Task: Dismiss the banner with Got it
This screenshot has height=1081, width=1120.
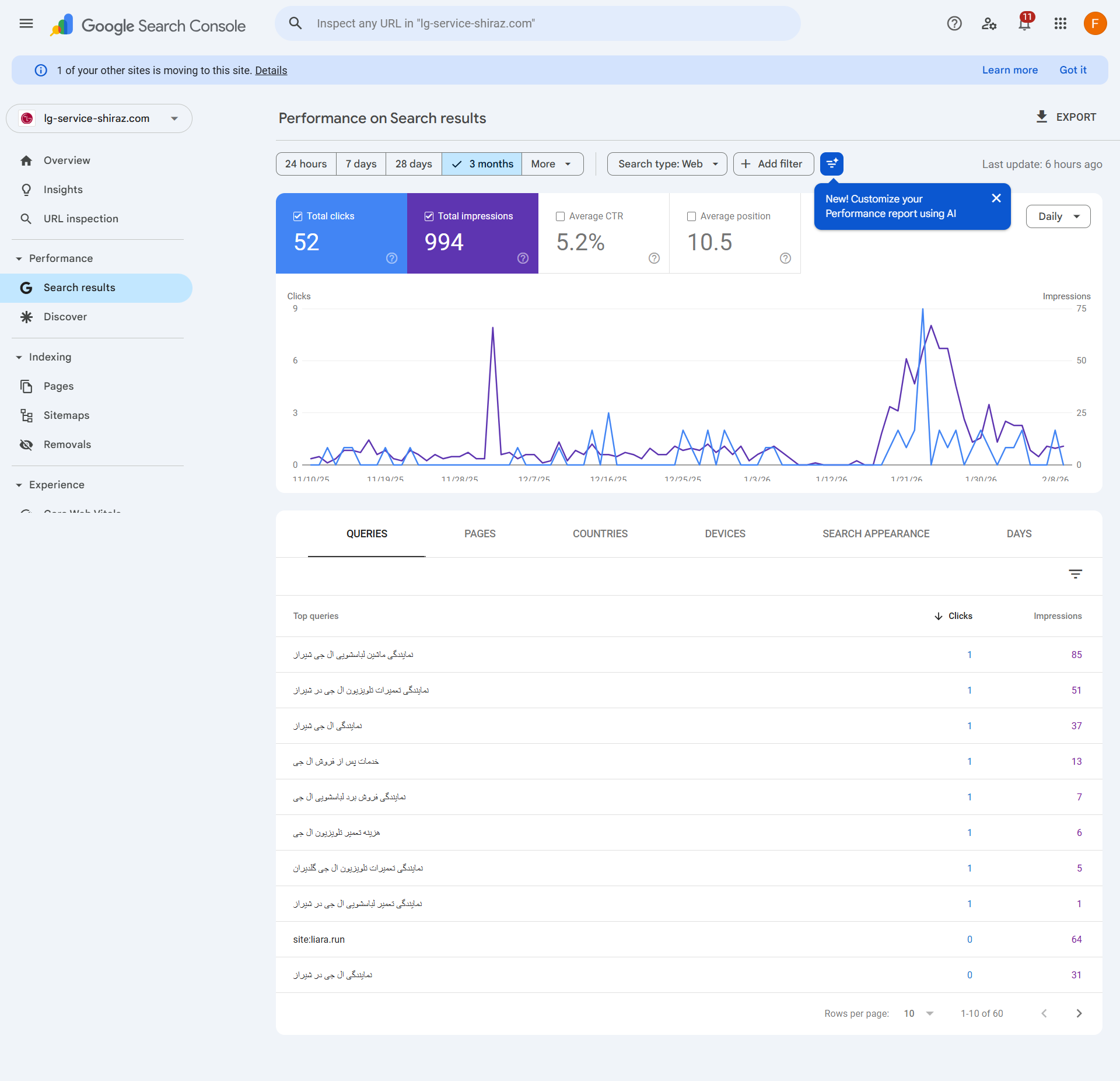Action: click(1073, 70)
